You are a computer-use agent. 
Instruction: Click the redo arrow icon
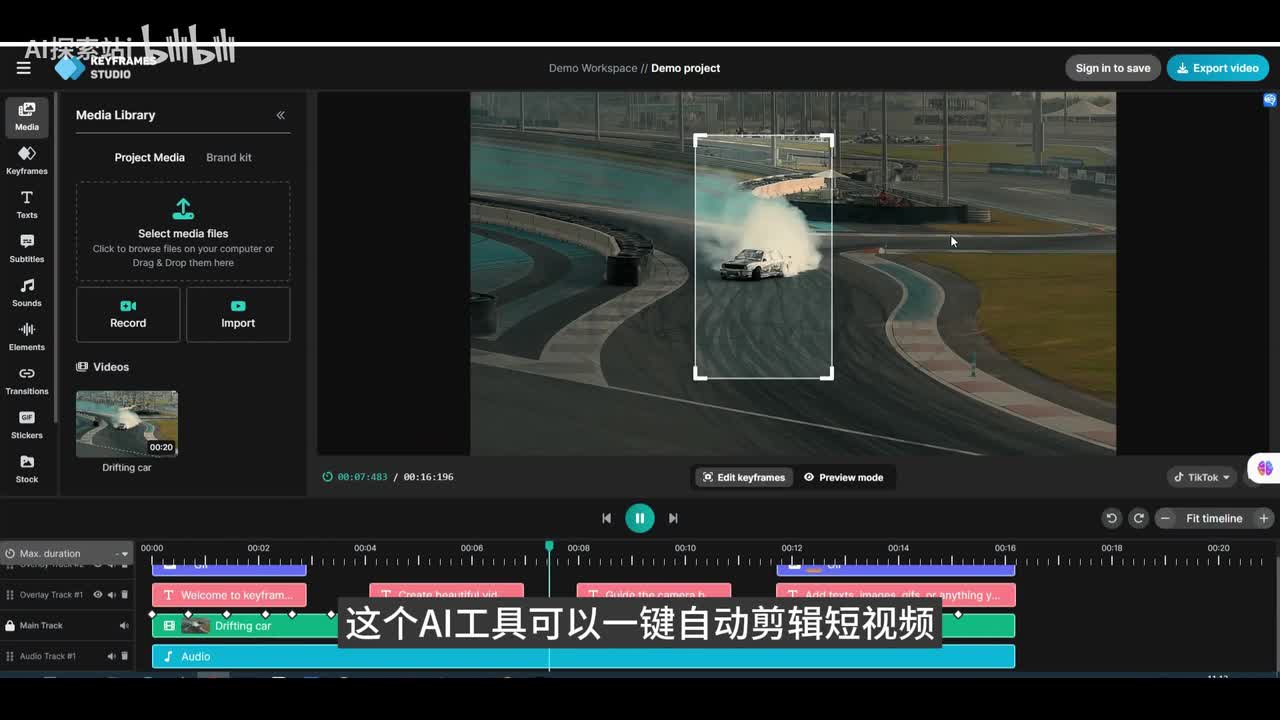[x=1138, y=518]
